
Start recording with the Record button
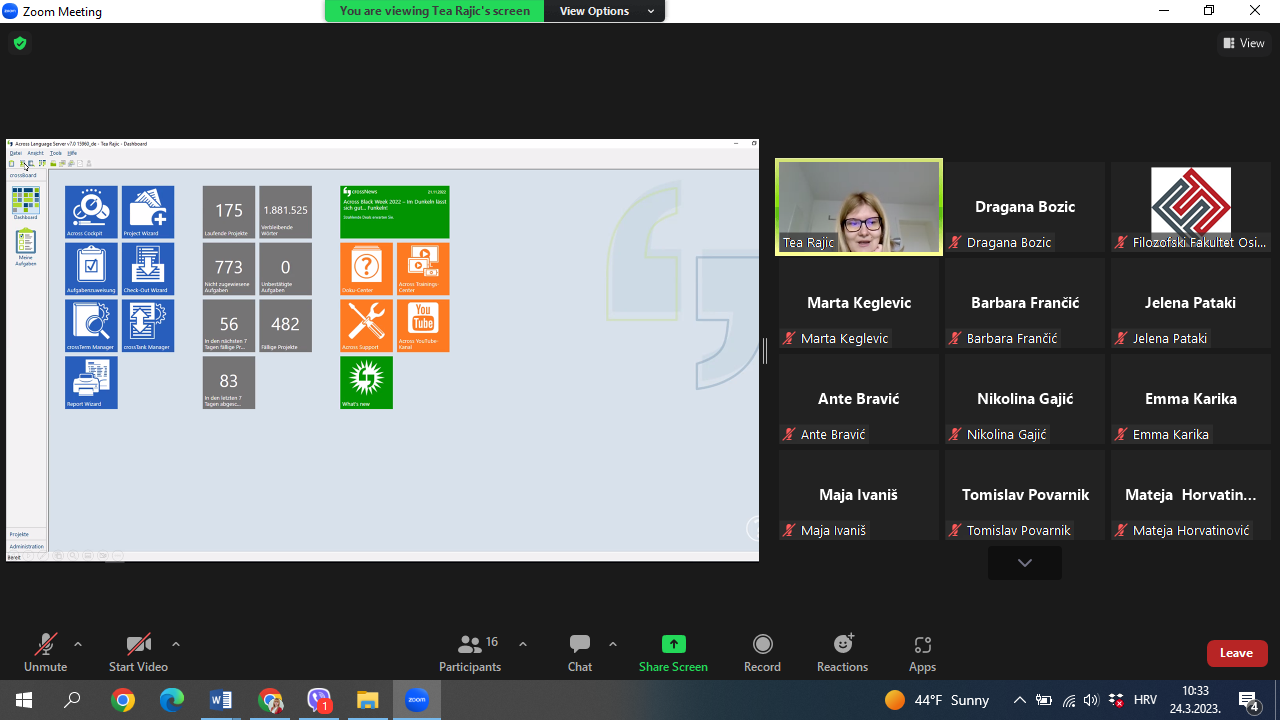[762, 653]
